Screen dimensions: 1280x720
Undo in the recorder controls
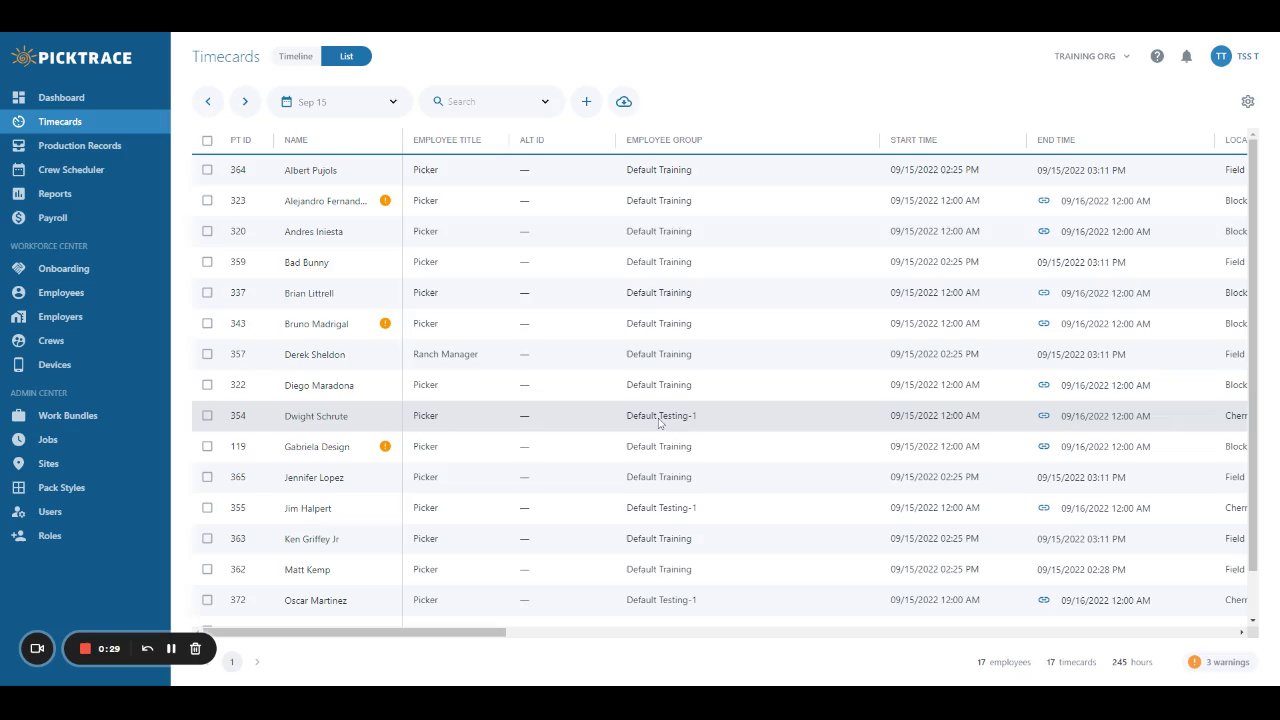point(147,648)
